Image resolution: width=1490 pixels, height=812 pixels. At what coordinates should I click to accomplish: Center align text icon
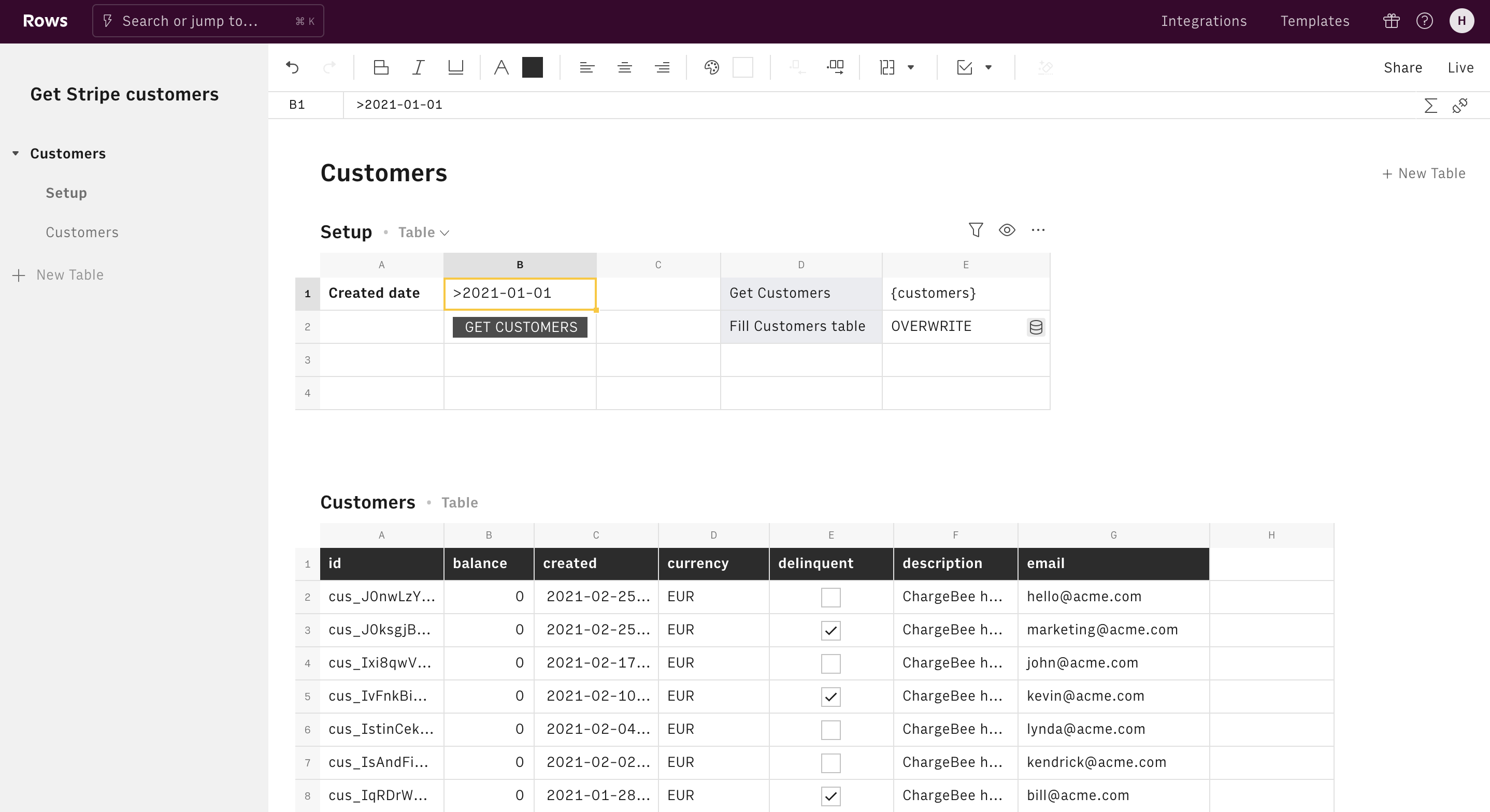point(624,68)
